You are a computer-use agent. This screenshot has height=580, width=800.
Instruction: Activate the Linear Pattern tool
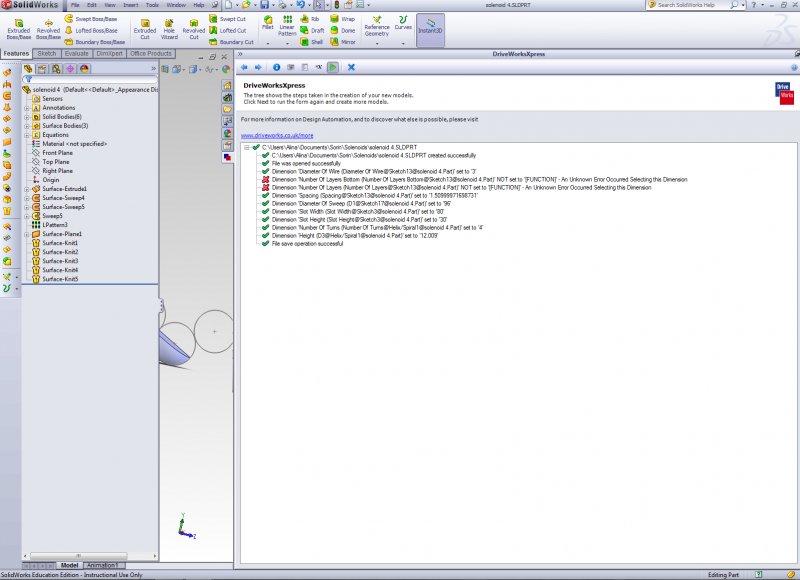(287, 26)
